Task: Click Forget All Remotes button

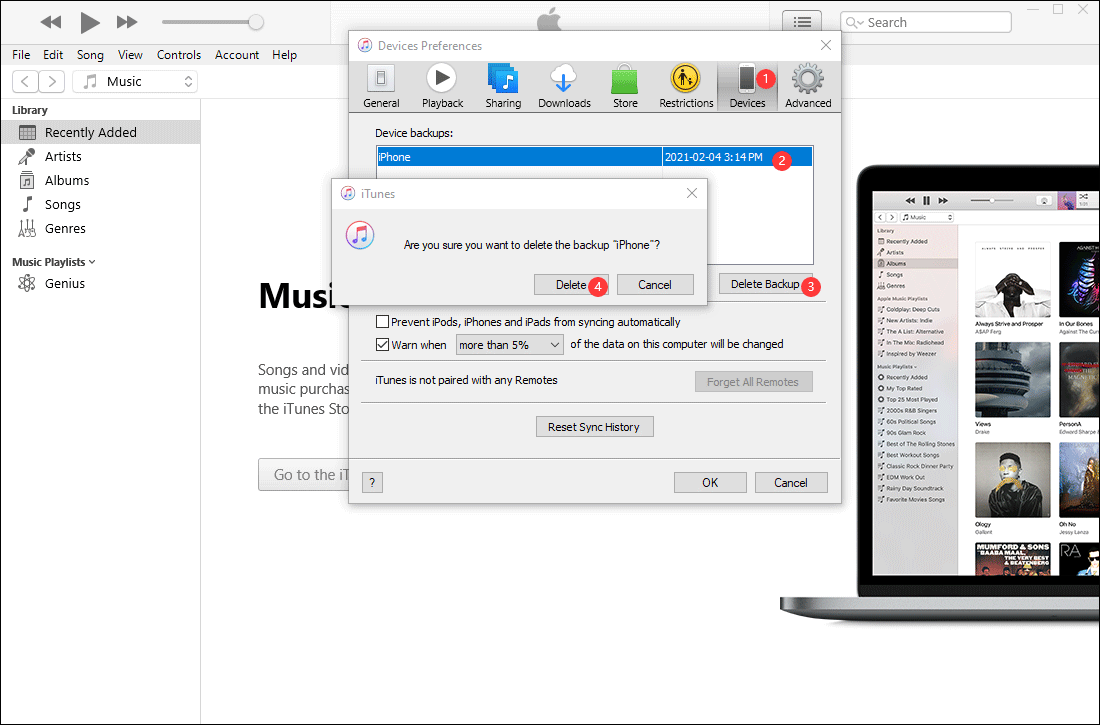Action: pyautogui.click(x=753, y=382)
